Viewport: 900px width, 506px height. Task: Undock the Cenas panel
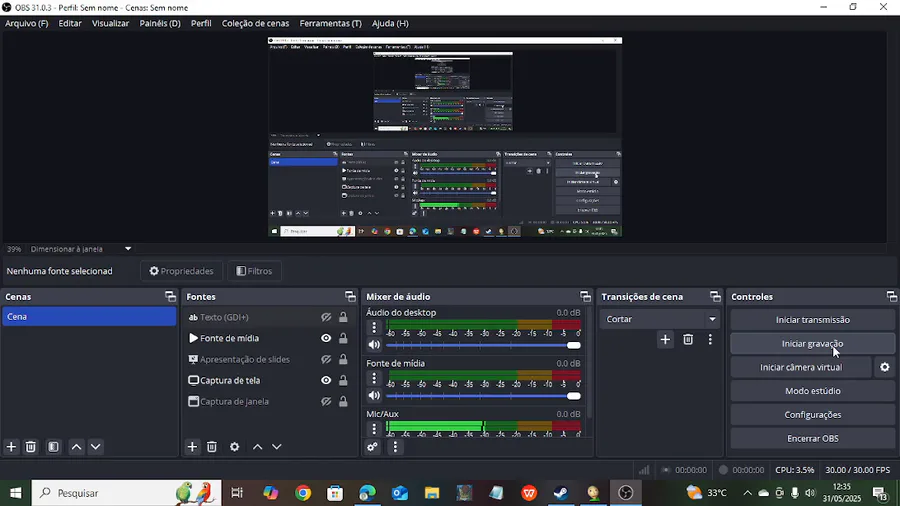[170, 297]
